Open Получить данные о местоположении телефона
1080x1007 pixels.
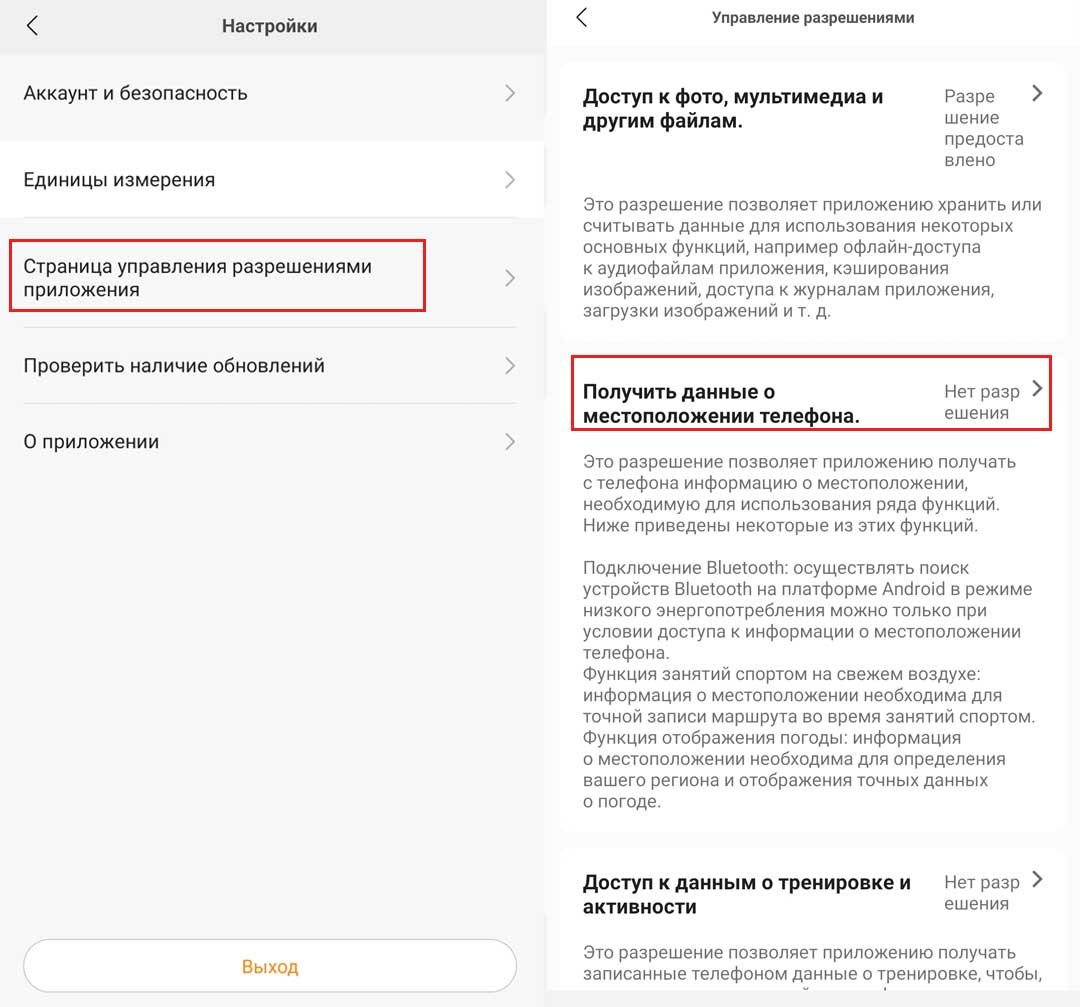pyautogui.click(x=721, y=404)
